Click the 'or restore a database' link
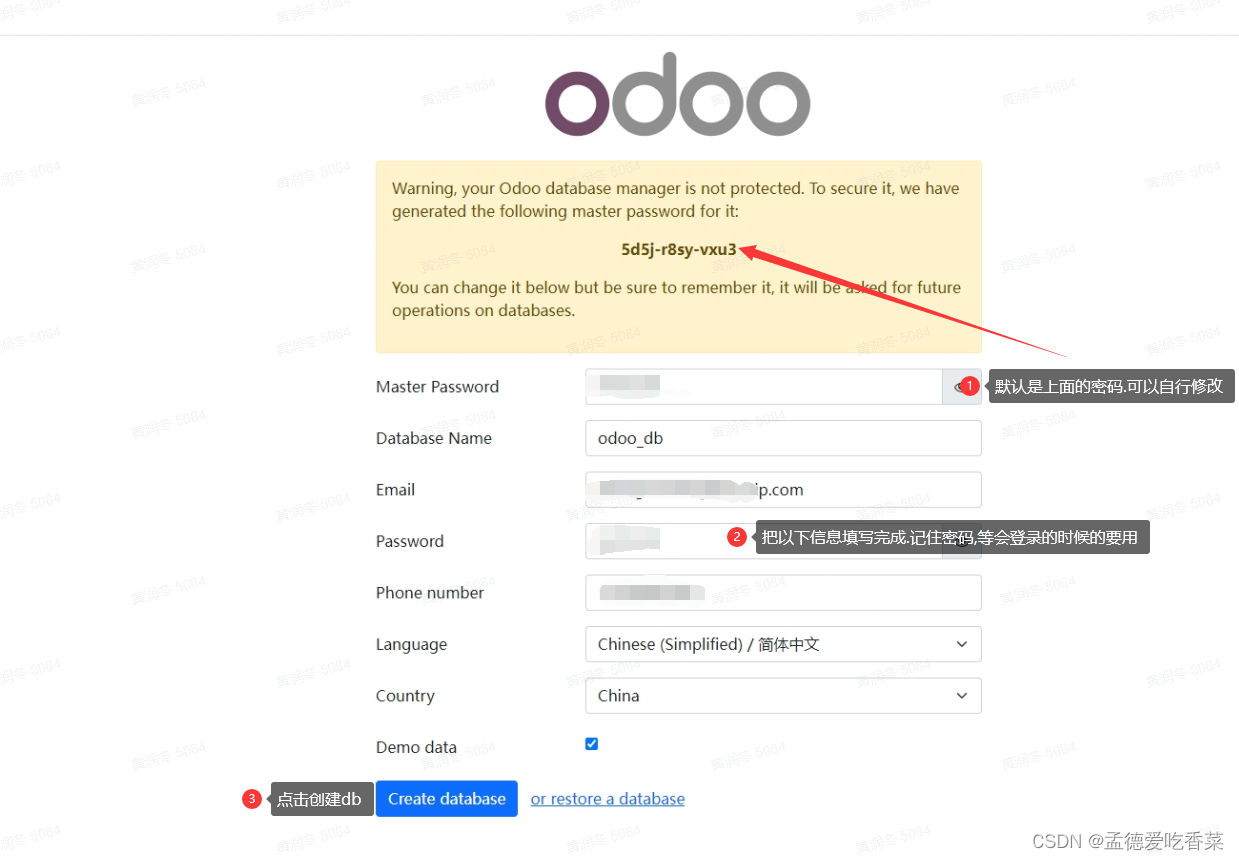The image size is (1239, 860). [607, 798]
